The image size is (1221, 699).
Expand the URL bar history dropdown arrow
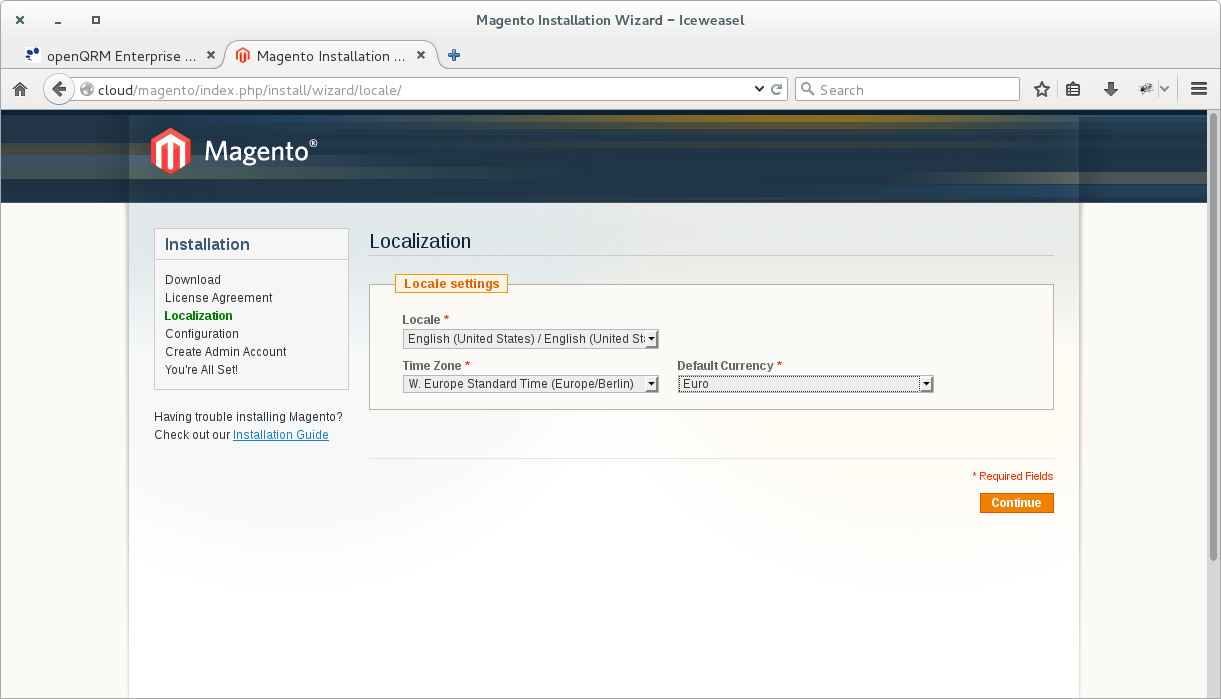[759, 89]
